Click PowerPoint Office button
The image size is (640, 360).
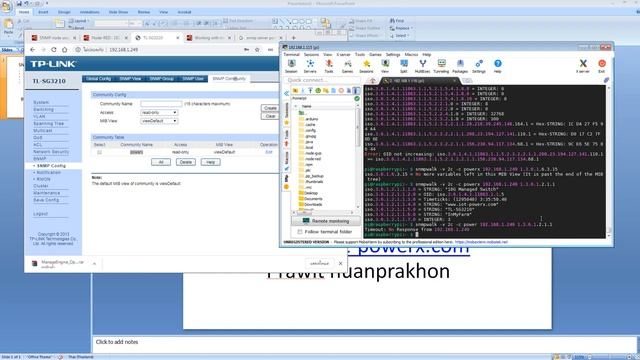pyautogui.click(x=6, y=7)
